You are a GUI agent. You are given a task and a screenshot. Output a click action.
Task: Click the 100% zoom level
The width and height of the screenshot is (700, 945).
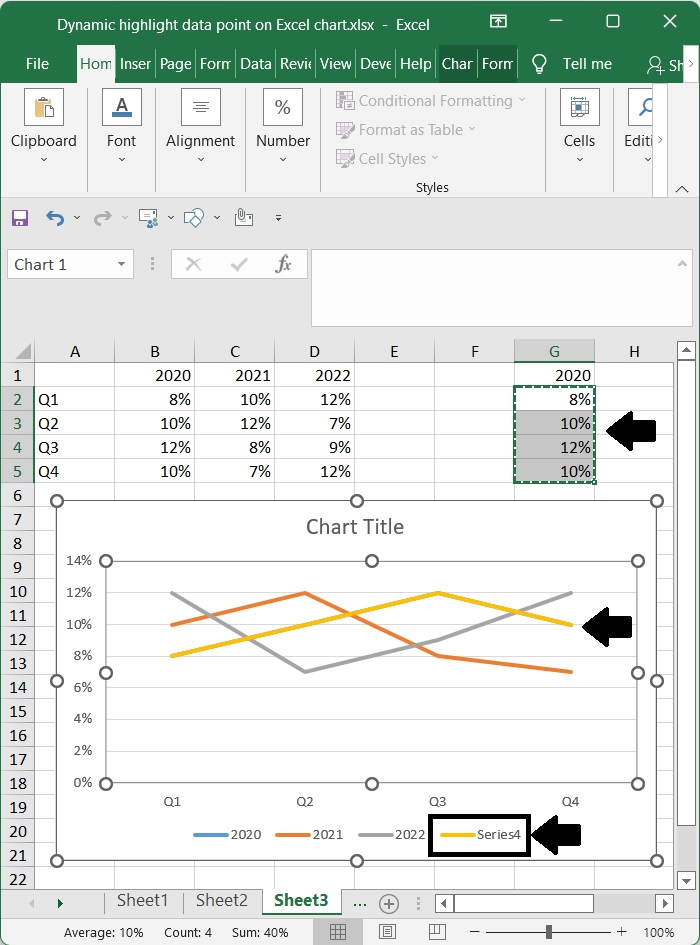(x=658, y=932)
